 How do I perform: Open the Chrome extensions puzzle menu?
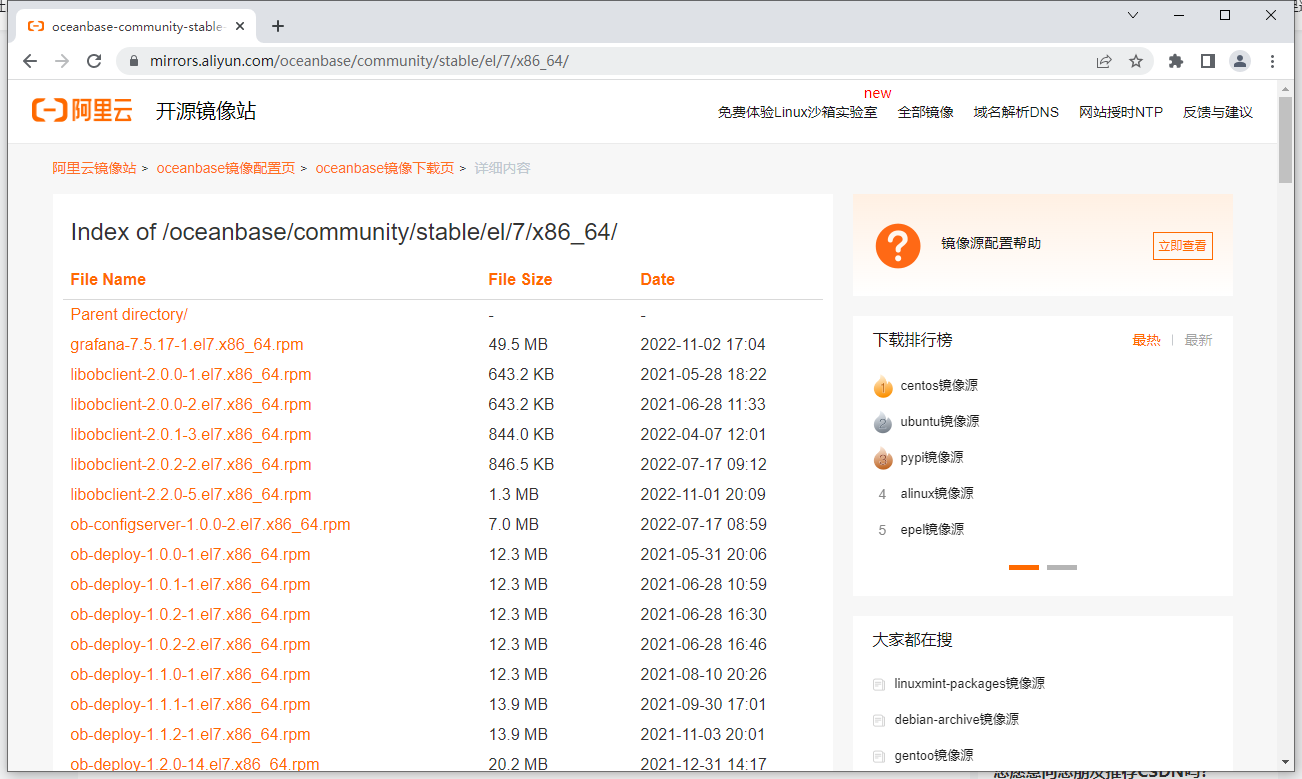point(1176,61)
